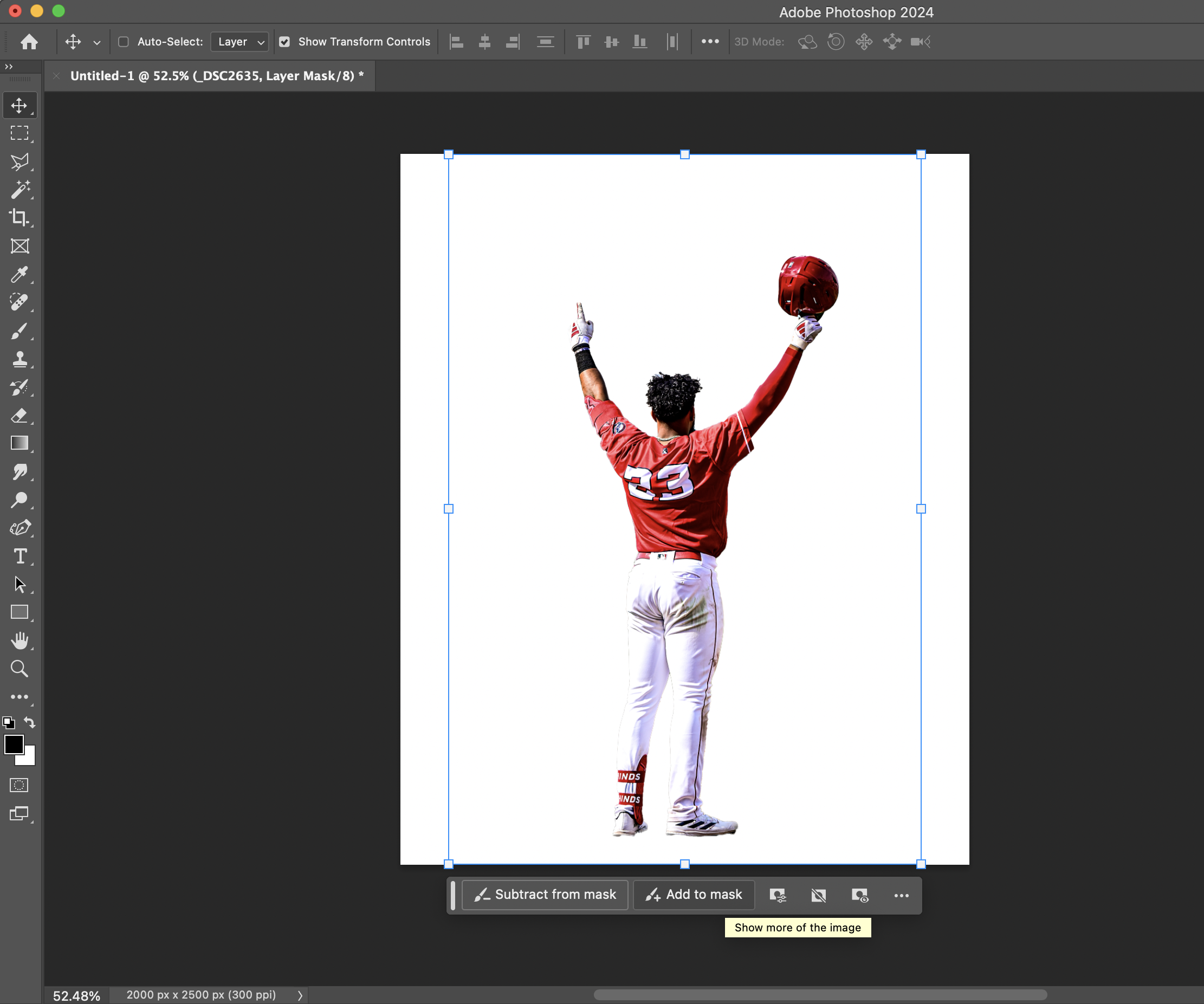Screen dimensions: 1204x1004
Task: Pick the Zoom tool
Action: click(x=20, y=669)
